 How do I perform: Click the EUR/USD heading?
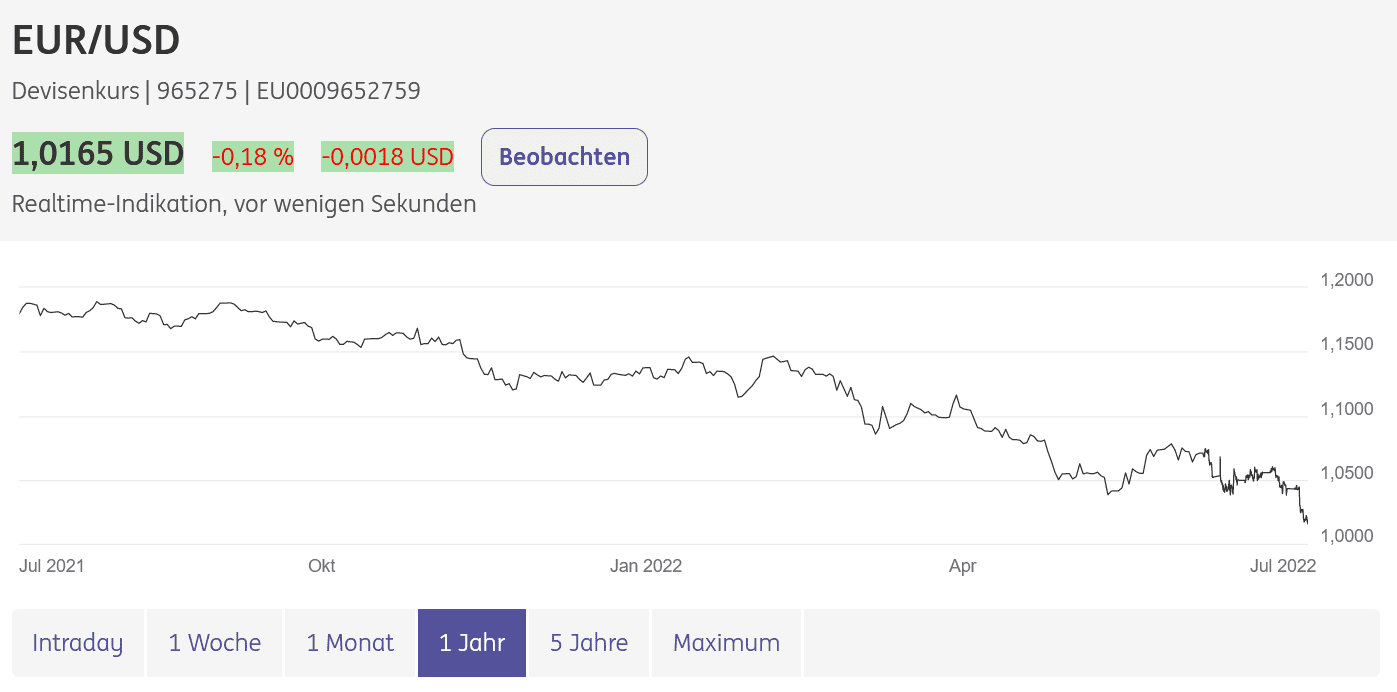[96, 40]
